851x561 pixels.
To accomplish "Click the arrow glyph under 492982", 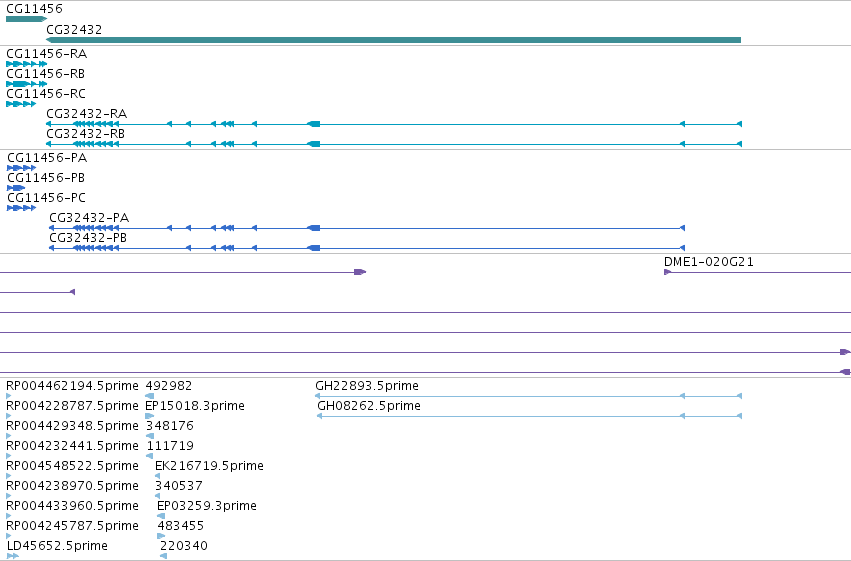I will tap(149, 396).
